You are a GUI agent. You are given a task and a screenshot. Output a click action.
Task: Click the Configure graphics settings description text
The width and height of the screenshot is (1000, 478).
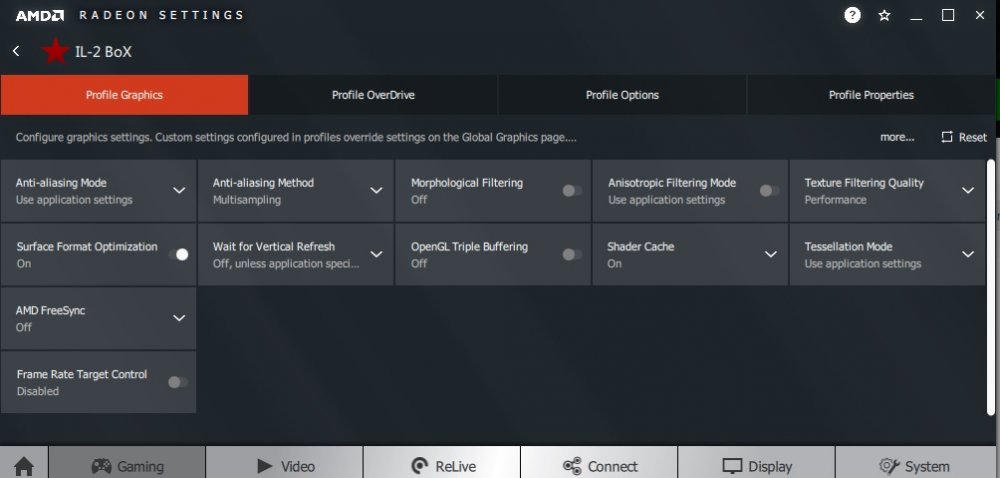(296, 137)
